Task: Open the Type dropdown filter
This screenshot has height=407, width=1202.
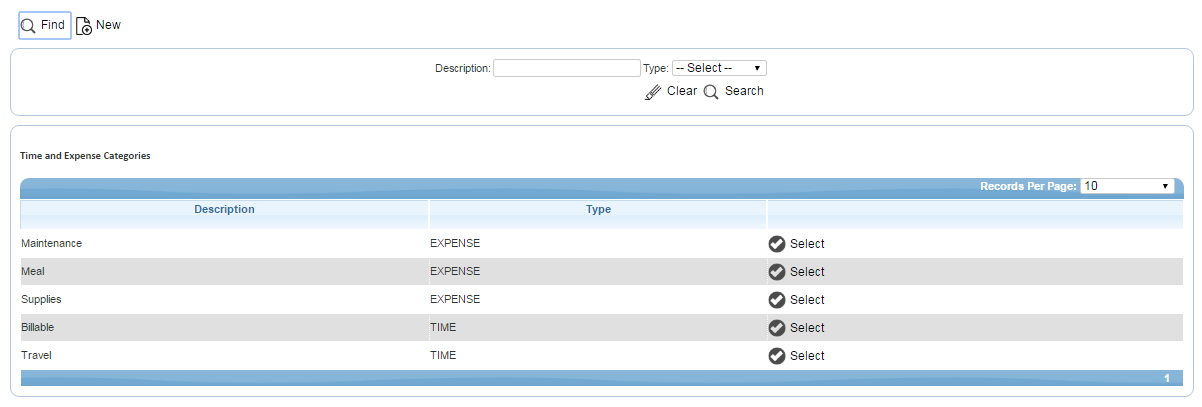Action: [719, 68]
